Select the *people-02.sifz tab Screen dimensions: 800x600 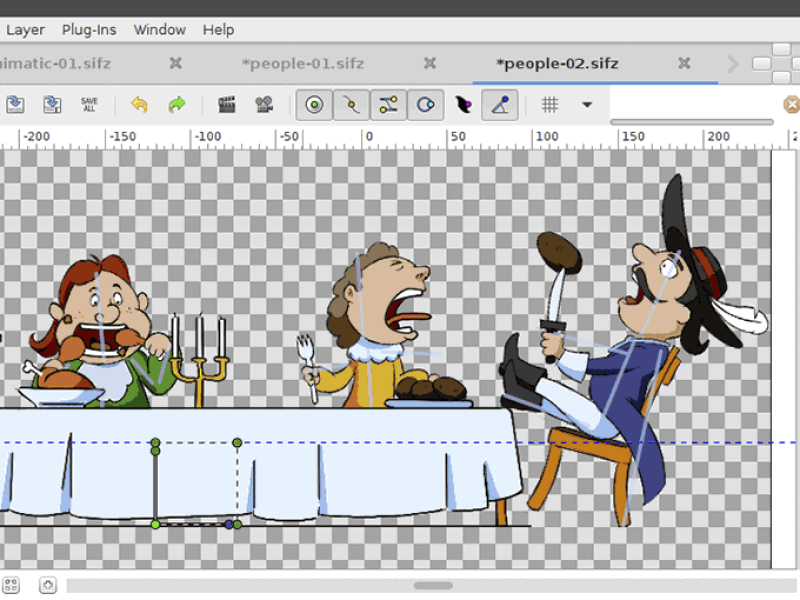[557, 63]
